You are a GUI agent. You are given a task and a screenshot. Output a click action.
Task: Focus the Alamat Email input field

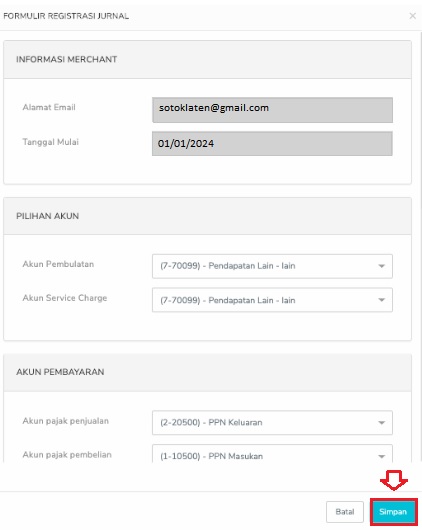pos(272,110)
